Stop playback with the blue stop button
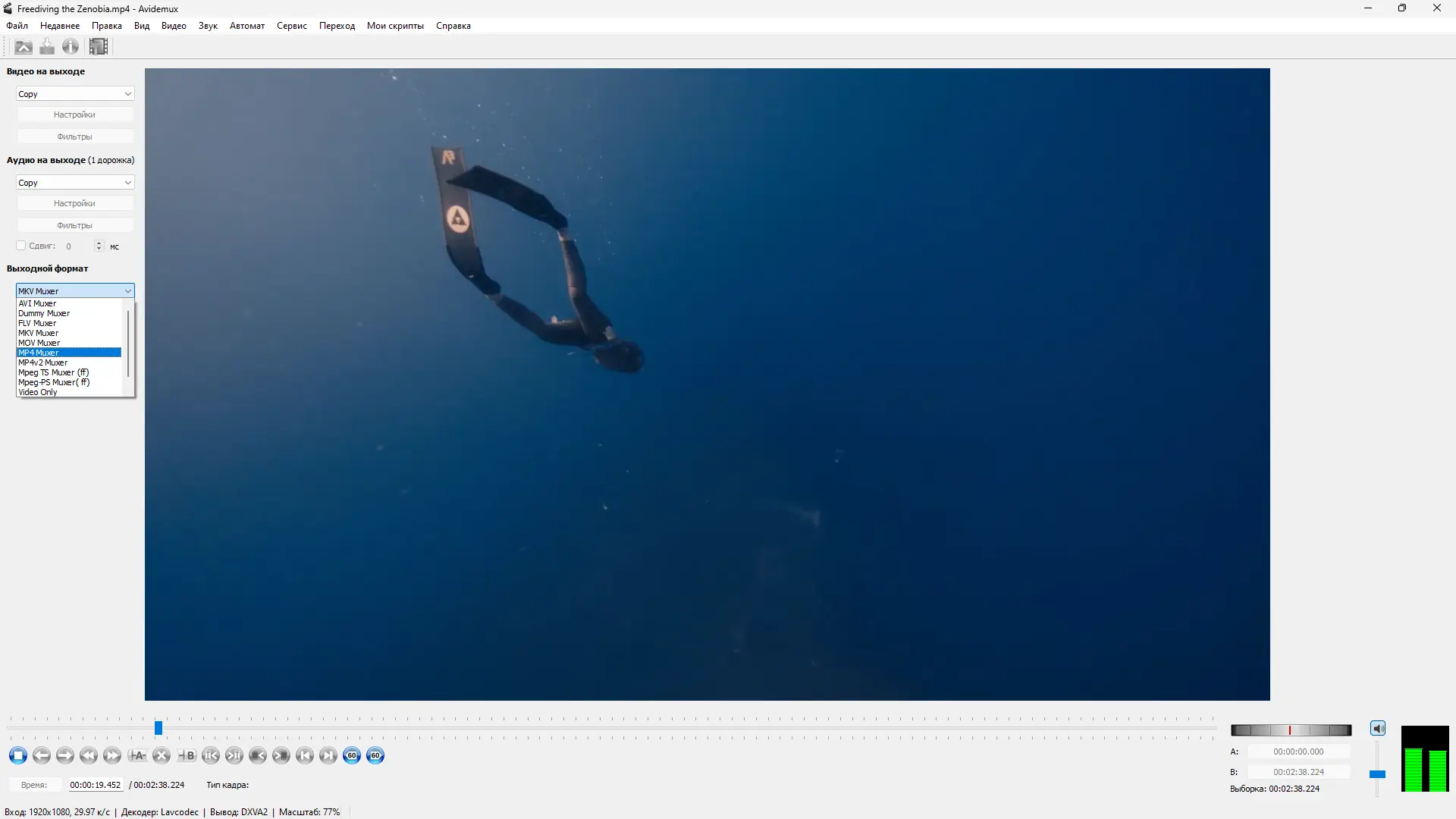 tap(18, 755)
